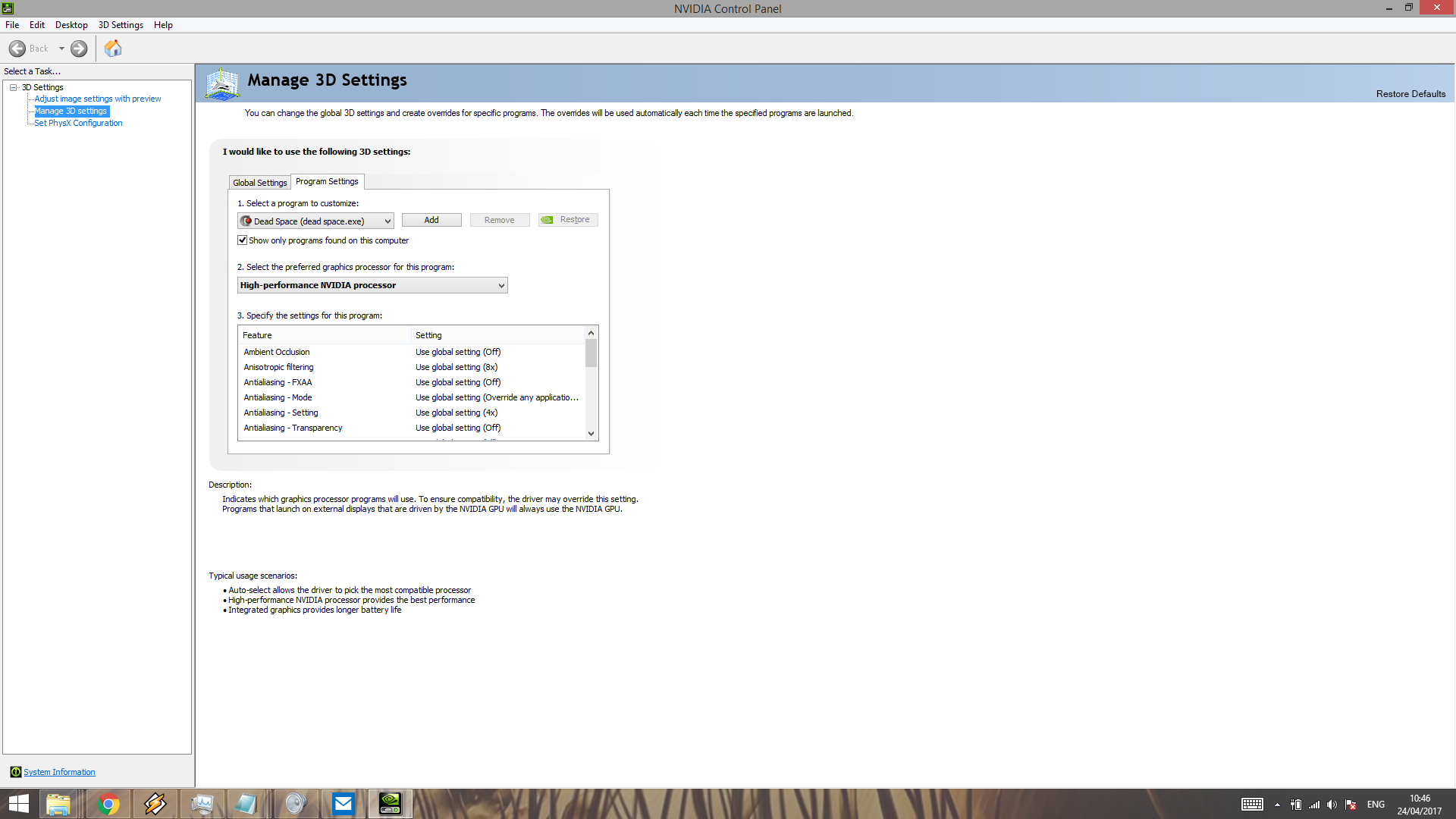This screenshot has width=1456, height=819.
Task: Open Winamp from the taskbar
Action: click(155, 804)
